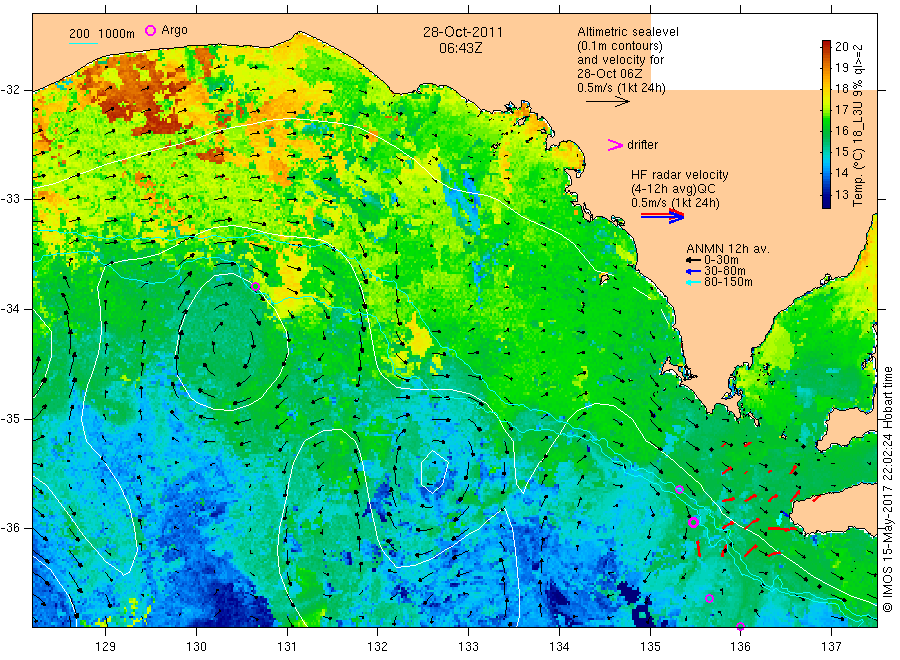Click the magenta Argo circle in legend
Screen dimensions: 900x660
click(150, 30)
